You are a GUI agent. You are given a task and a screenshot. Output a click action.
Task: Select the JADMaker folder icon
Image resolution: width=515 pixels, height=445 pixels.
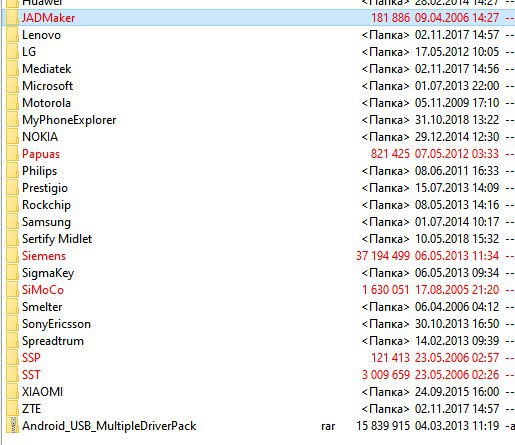coord(12,18)
